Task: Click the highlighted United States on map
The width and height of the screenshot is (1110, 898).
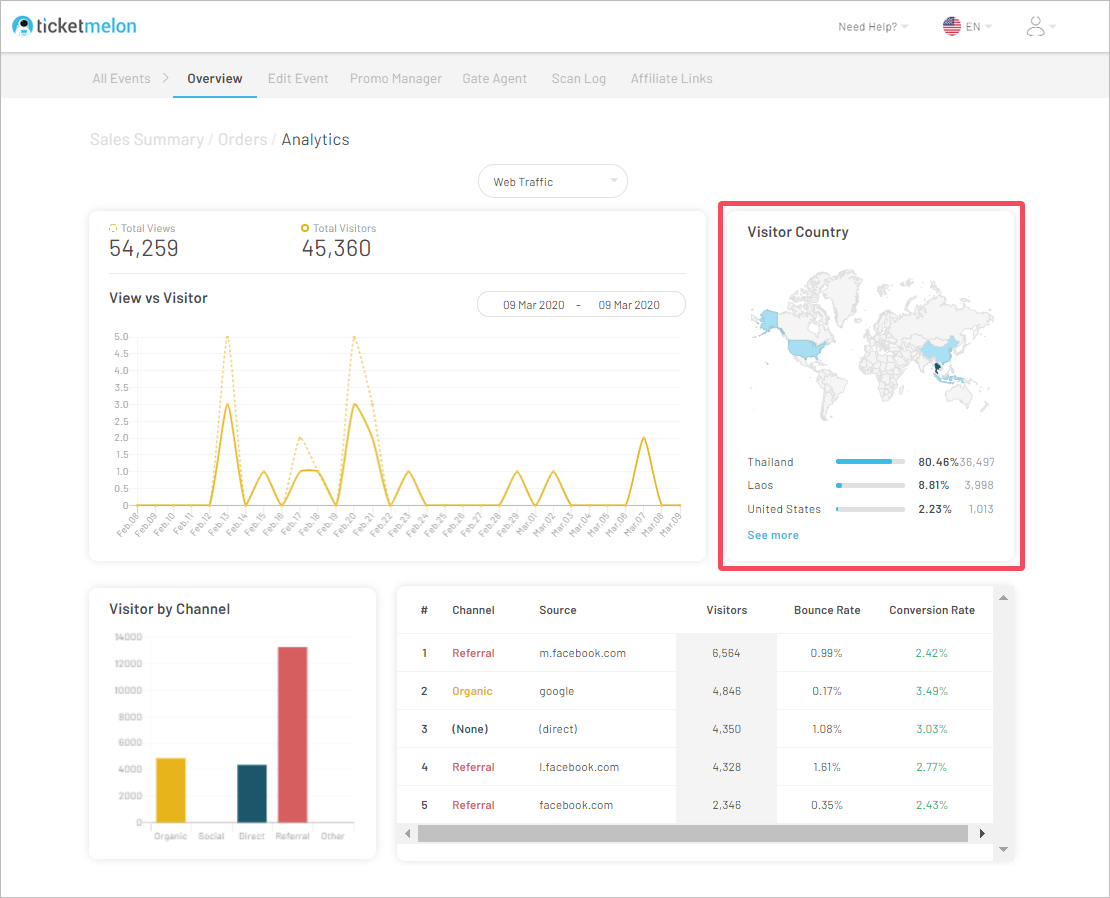Action: point(806,348)
